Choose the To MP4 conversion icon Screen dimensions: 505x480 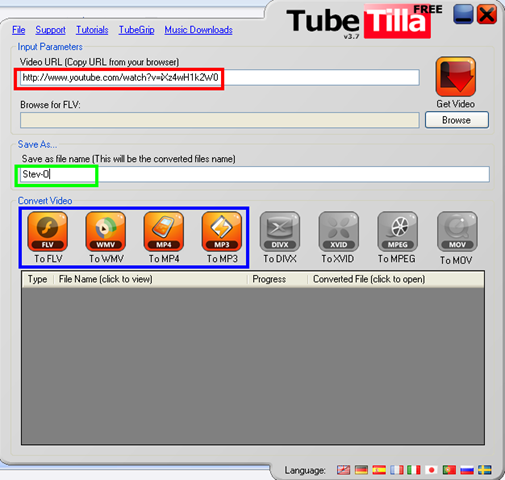[164, 231]
